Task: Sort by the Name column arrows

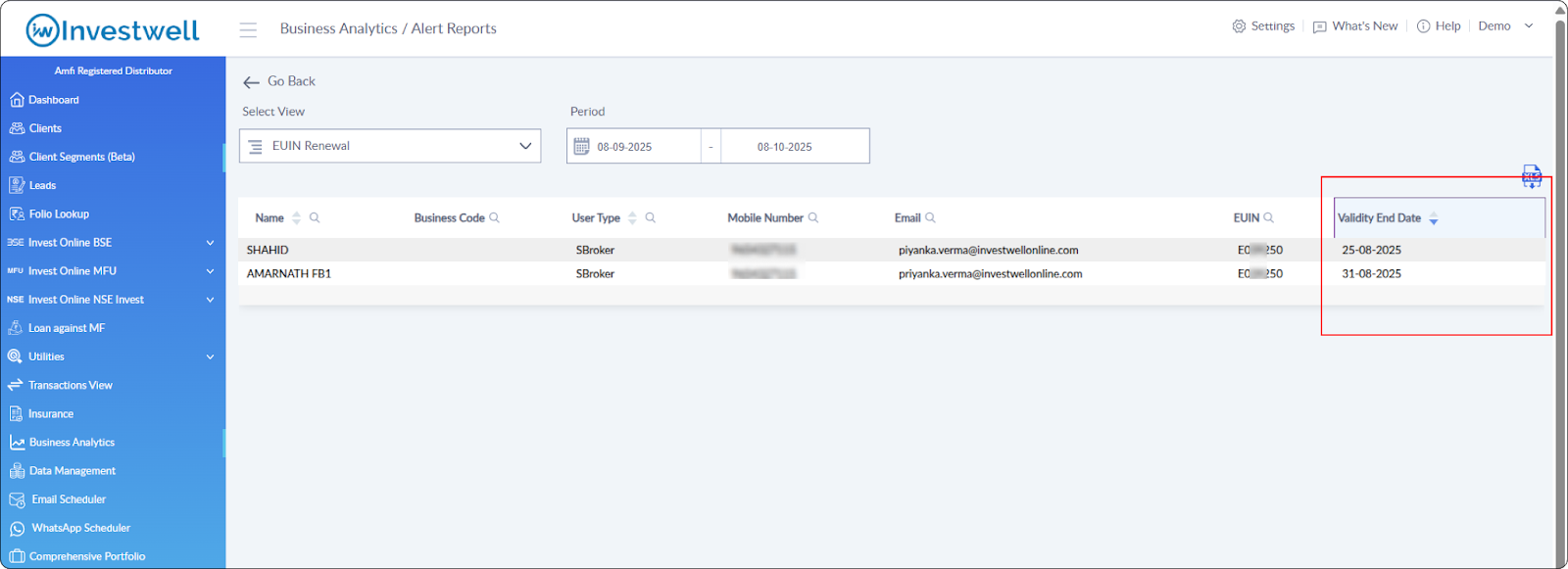Action: [297, 218]
